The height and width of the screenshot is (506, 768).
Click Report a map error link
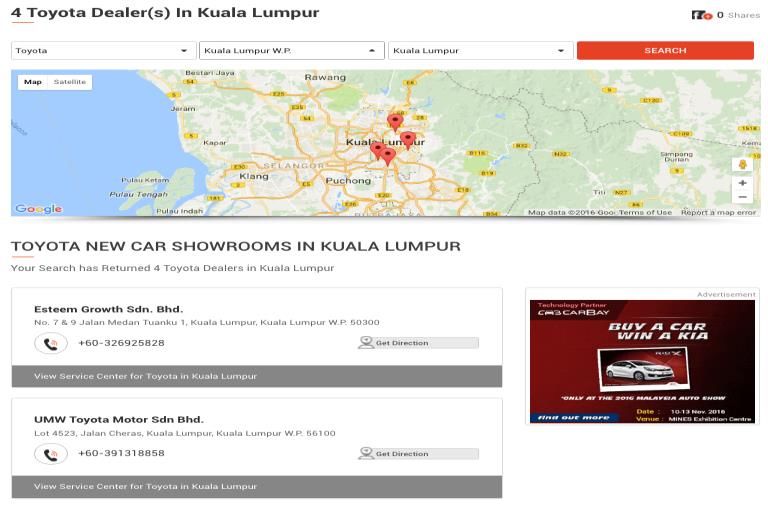point(718,212)
